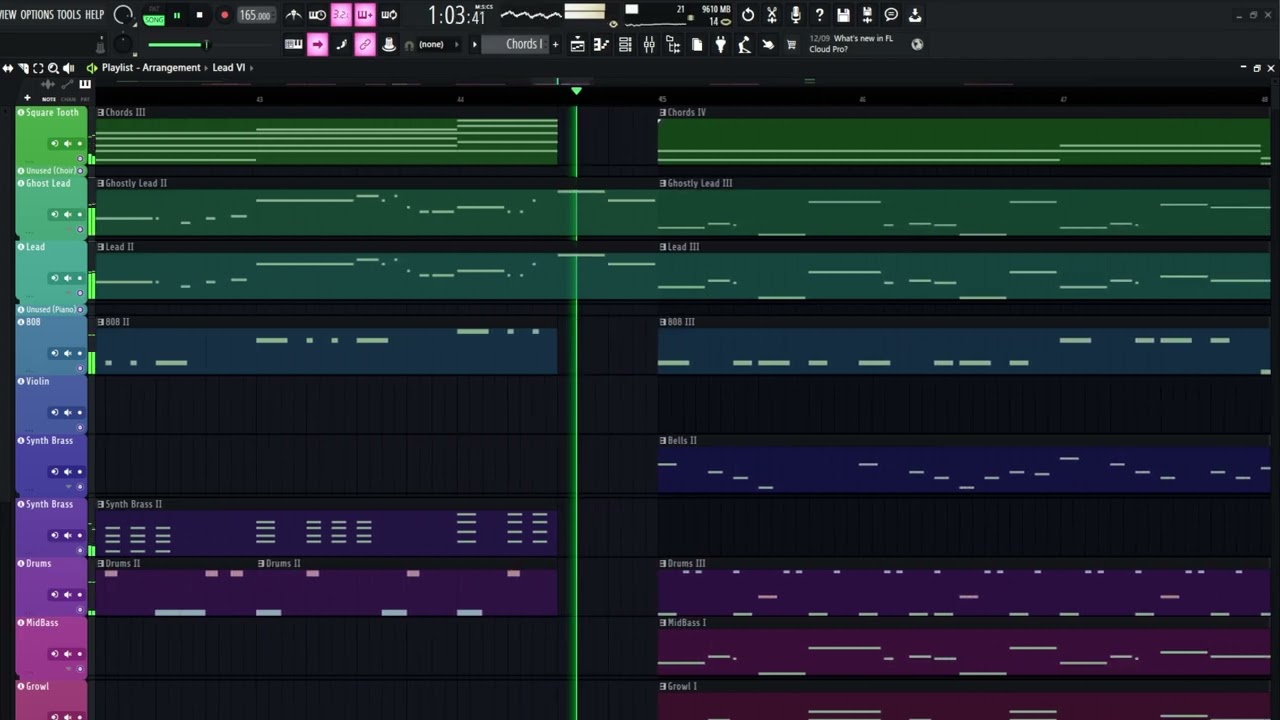Screen dimensions: 1280x720
Task: Open the content library shopping cart icon
Action: pyautogui.click(x=791, y=44)
